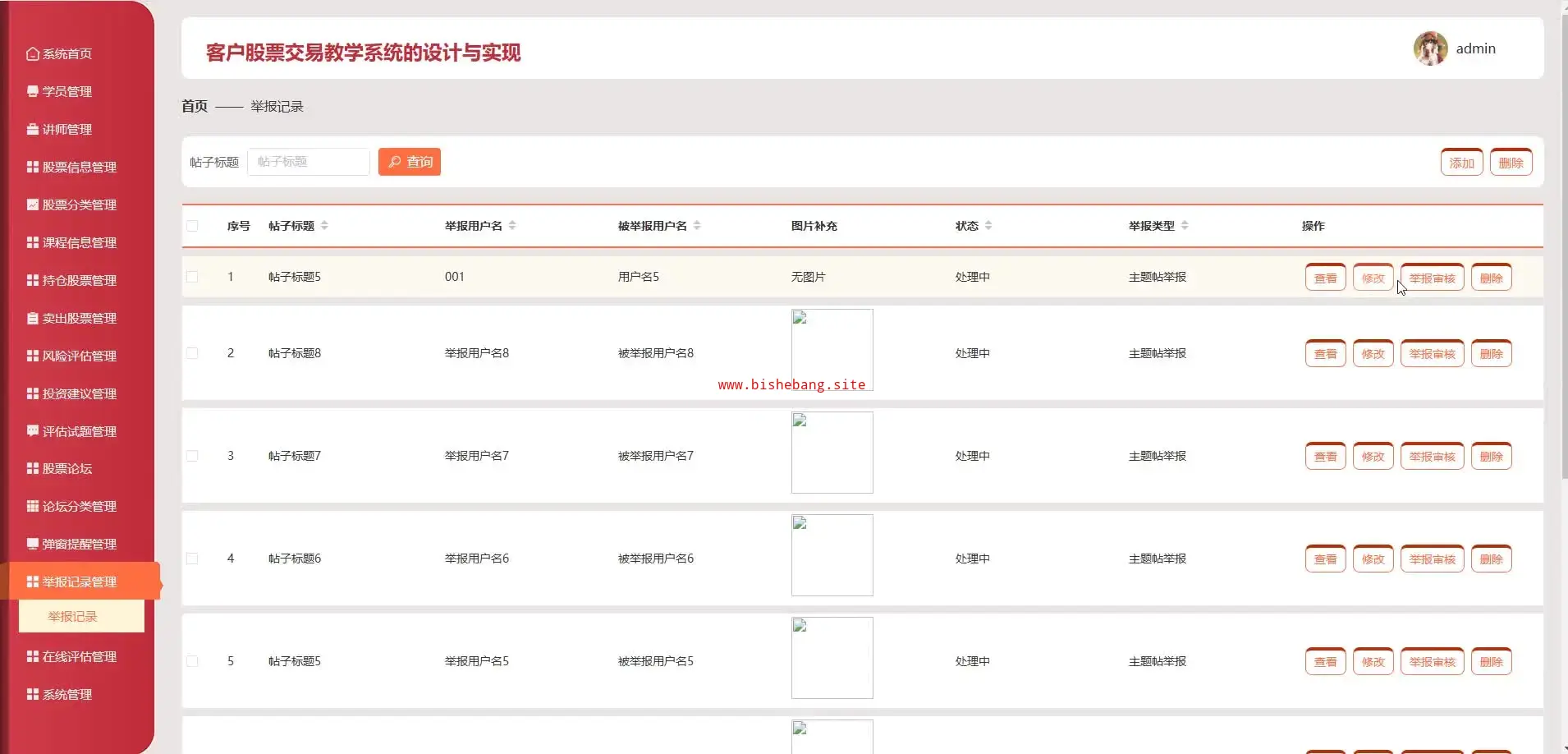Click the briefcase icon beside 讲师管理
This screenshot has width=1568, height=754.
pyautogui.click(x=33, y=129)
